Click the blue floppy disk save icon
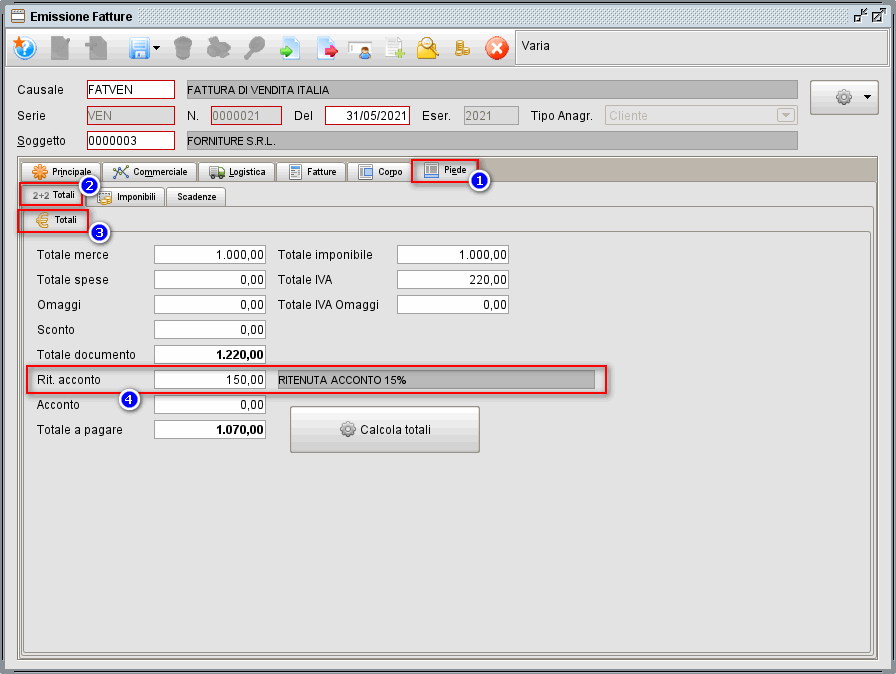This screenshot has width=896, height=674. coord(137,48)
